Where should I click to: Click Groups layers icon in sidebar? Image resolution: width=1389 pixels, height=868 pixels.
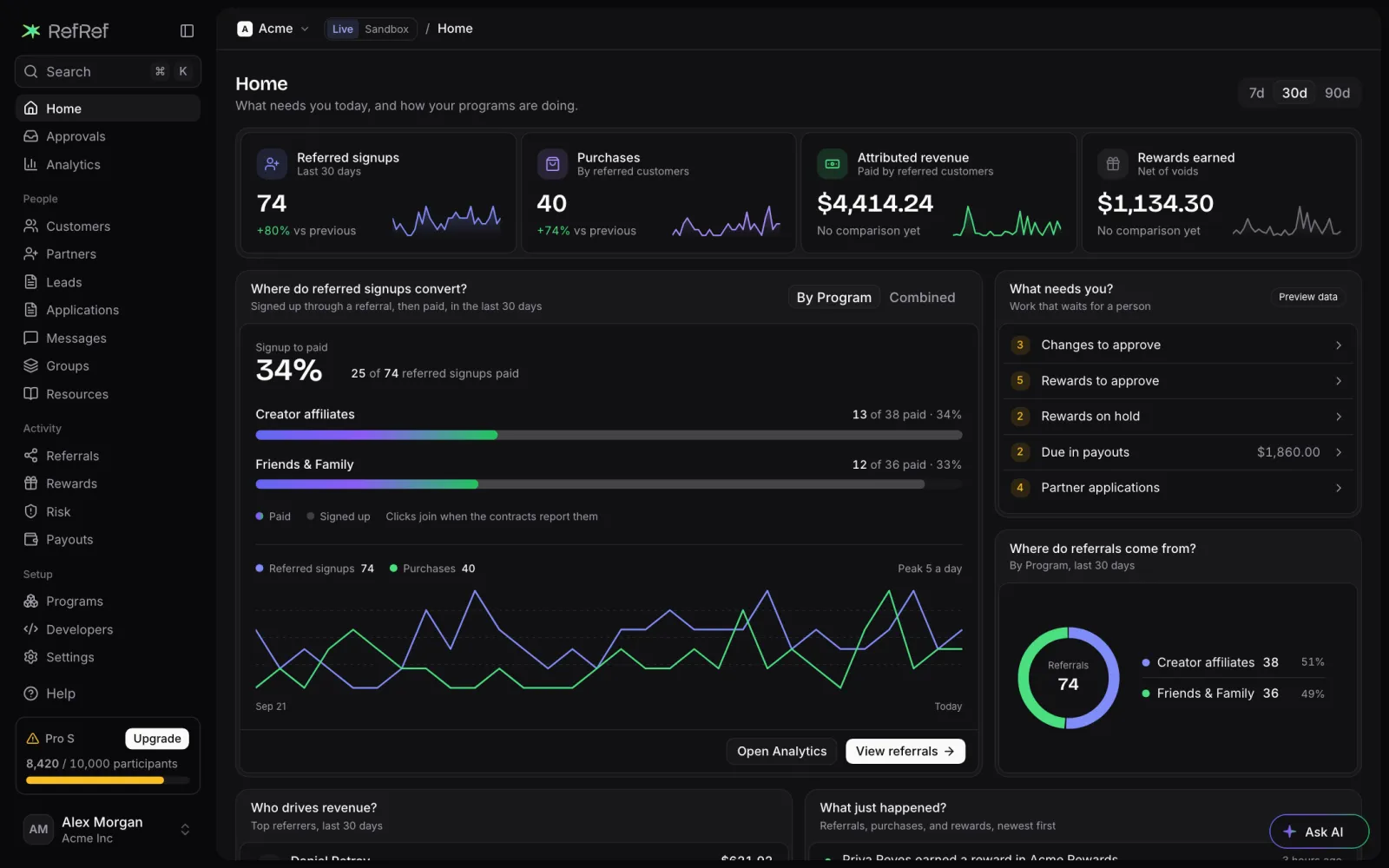pyautogui.click(x=31, y=365)
